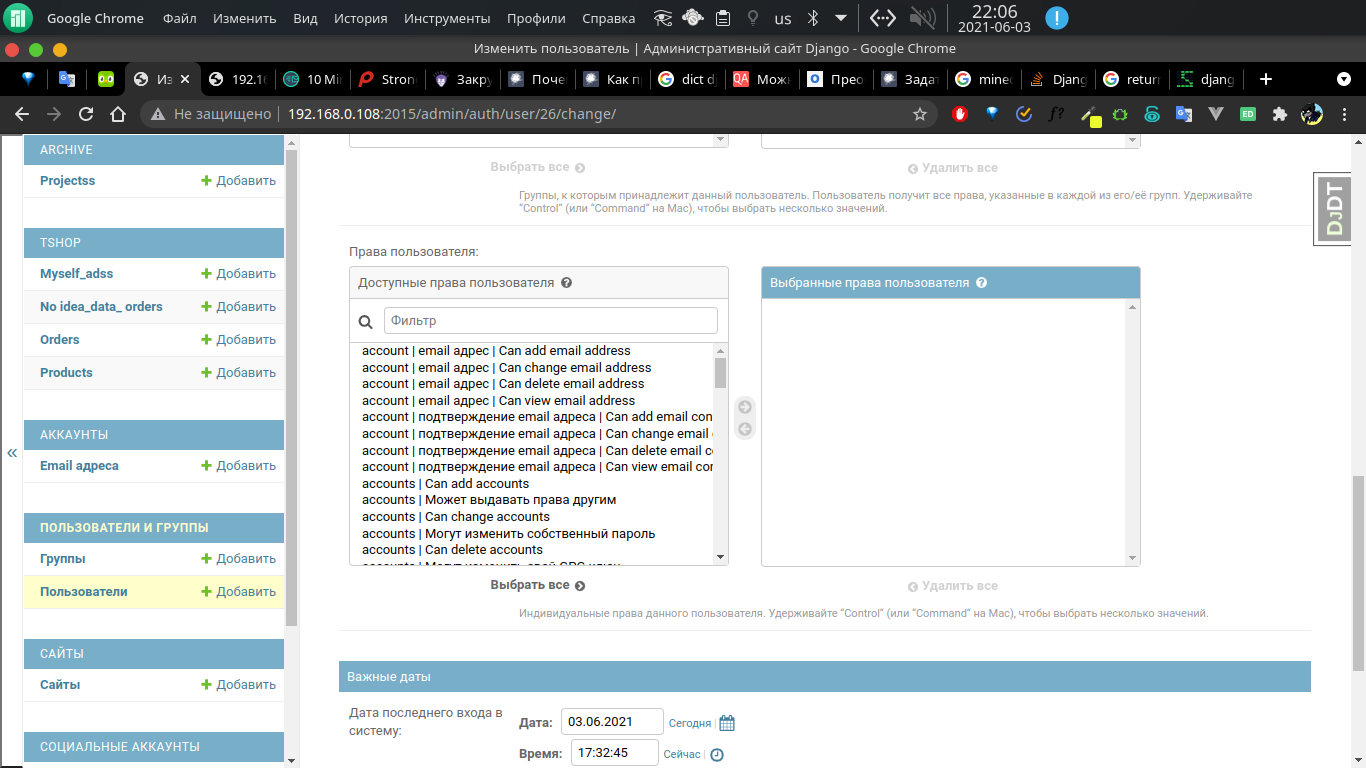This screenshot has width=1366, height=768.
Task: Open the Изменить menu
Action: coord(245,18)
